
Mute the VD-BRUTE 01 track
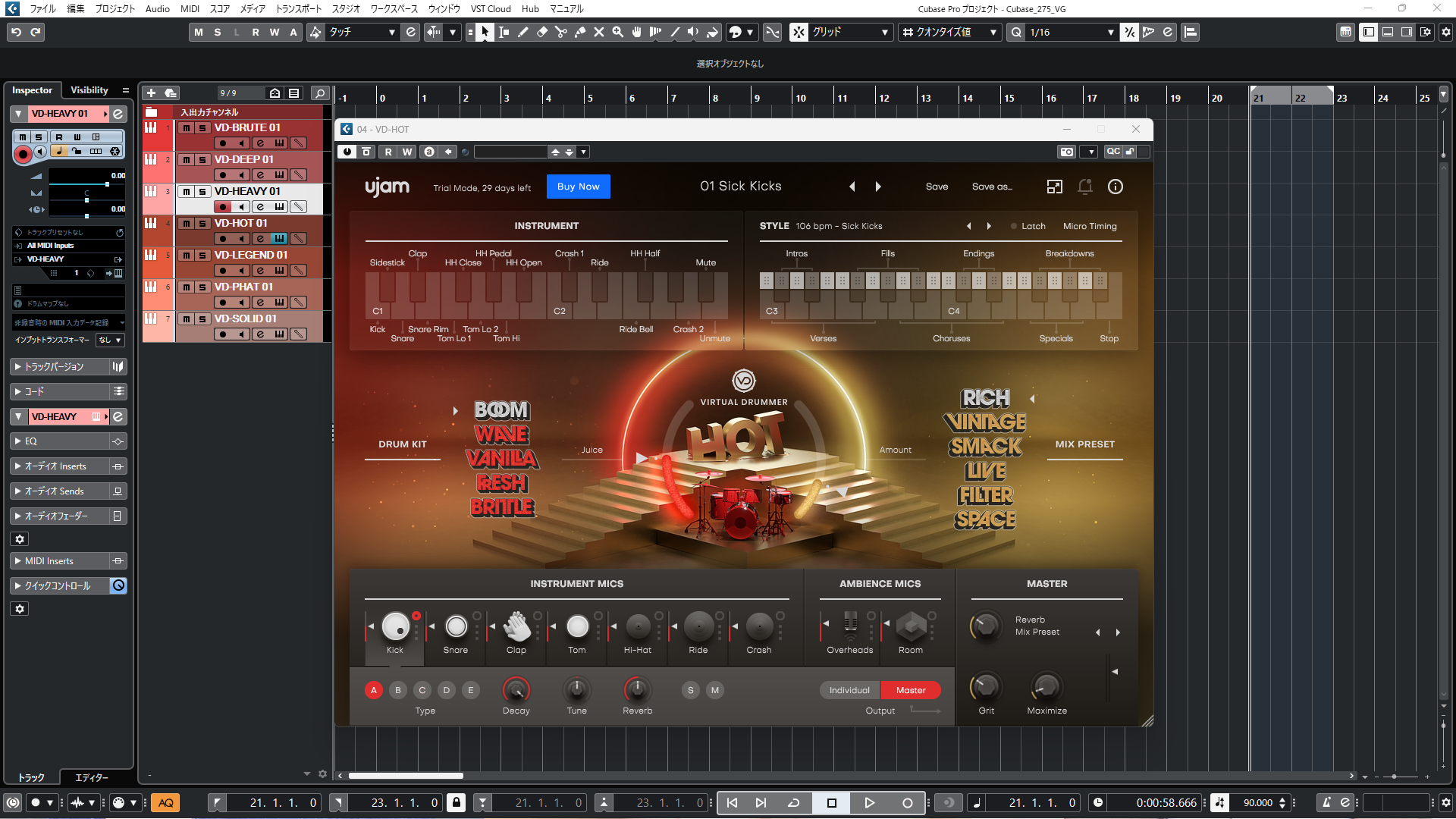[x=187, y=128]
